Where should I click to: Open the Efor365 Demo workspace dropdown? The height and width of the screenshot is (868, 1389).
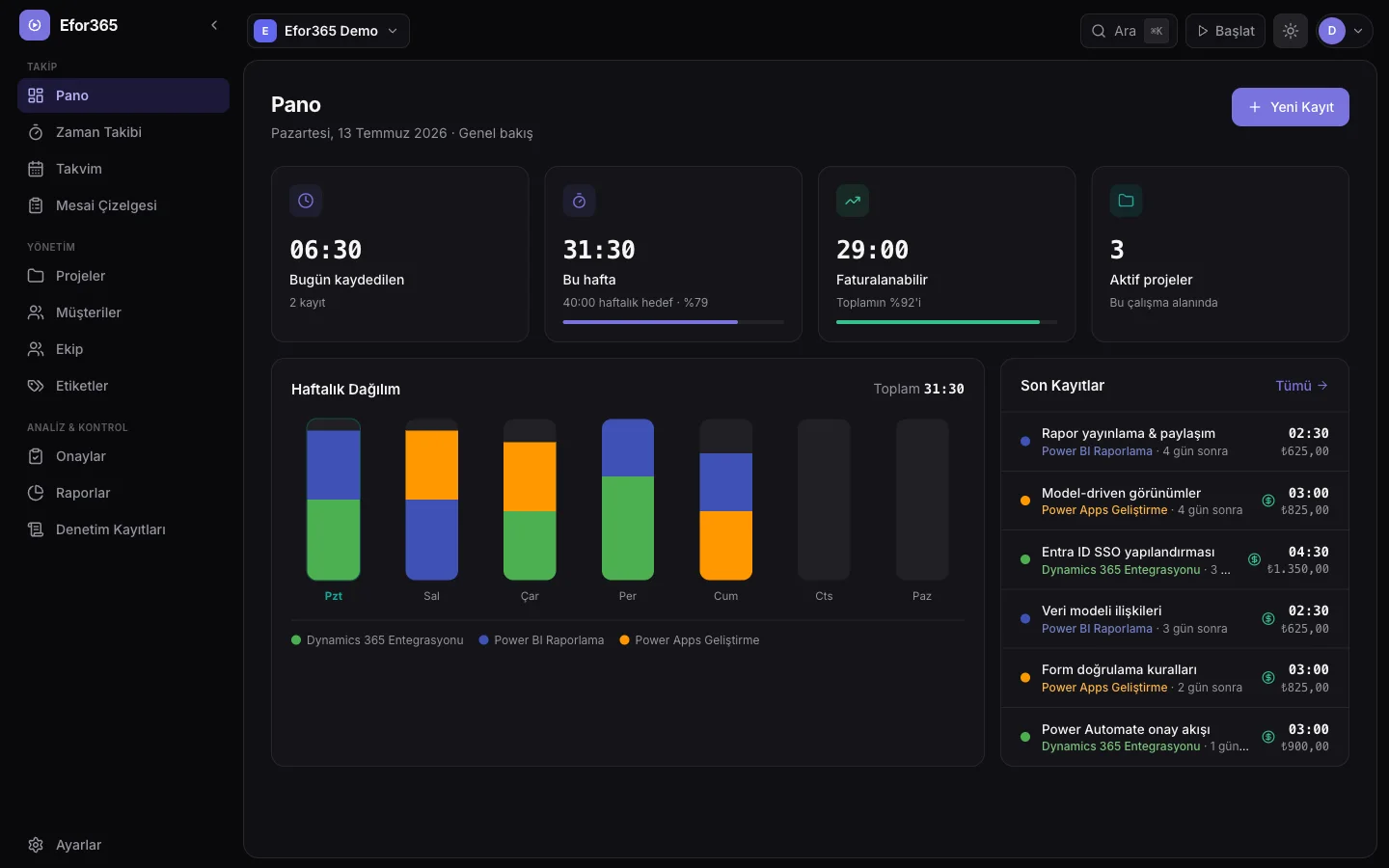coord(328,31)
